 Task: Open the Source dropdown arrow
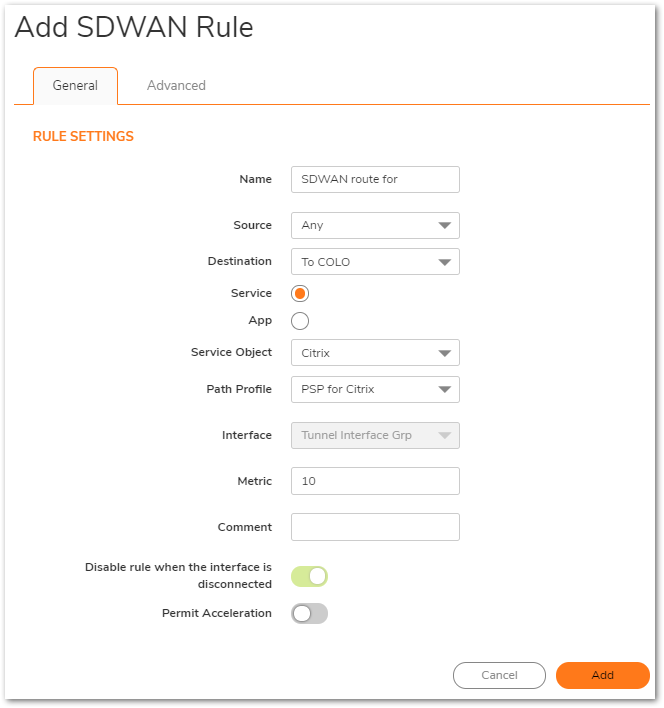pyautogui.click(x=445, y=226)
